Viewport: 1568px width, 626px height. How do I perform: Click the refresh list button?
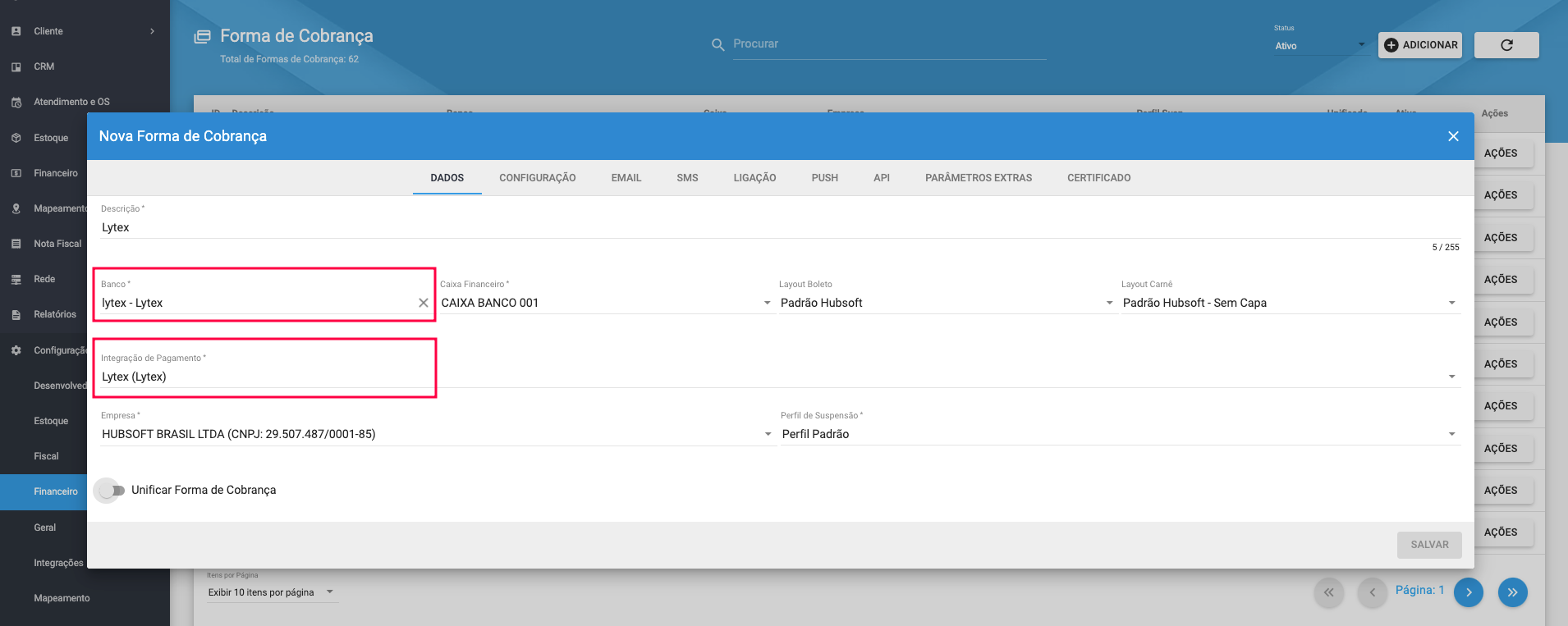click(x=1506, y=45)
